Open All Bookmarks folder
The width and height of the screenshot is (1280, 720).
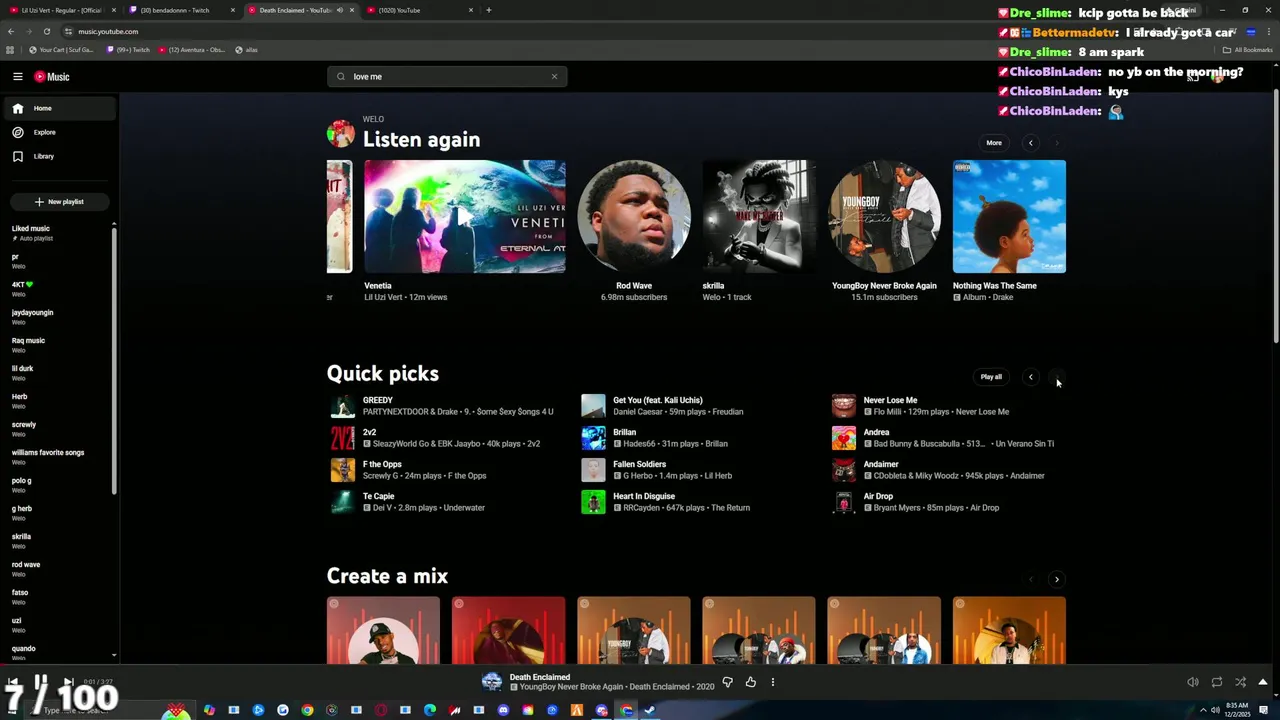click(1247, 50)
